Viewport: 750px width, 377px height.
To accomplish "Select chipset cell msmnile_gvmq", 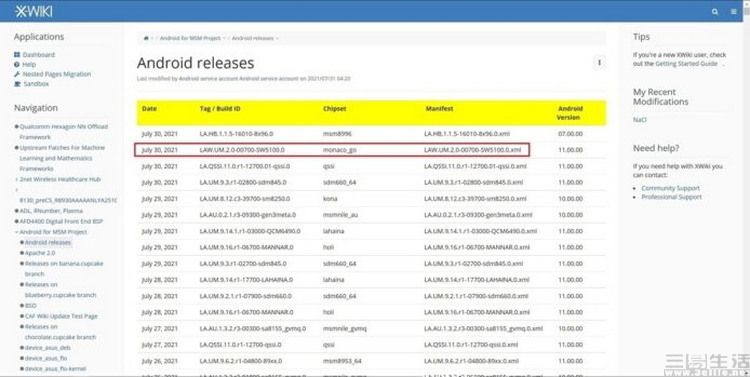I will click(345, 329).
